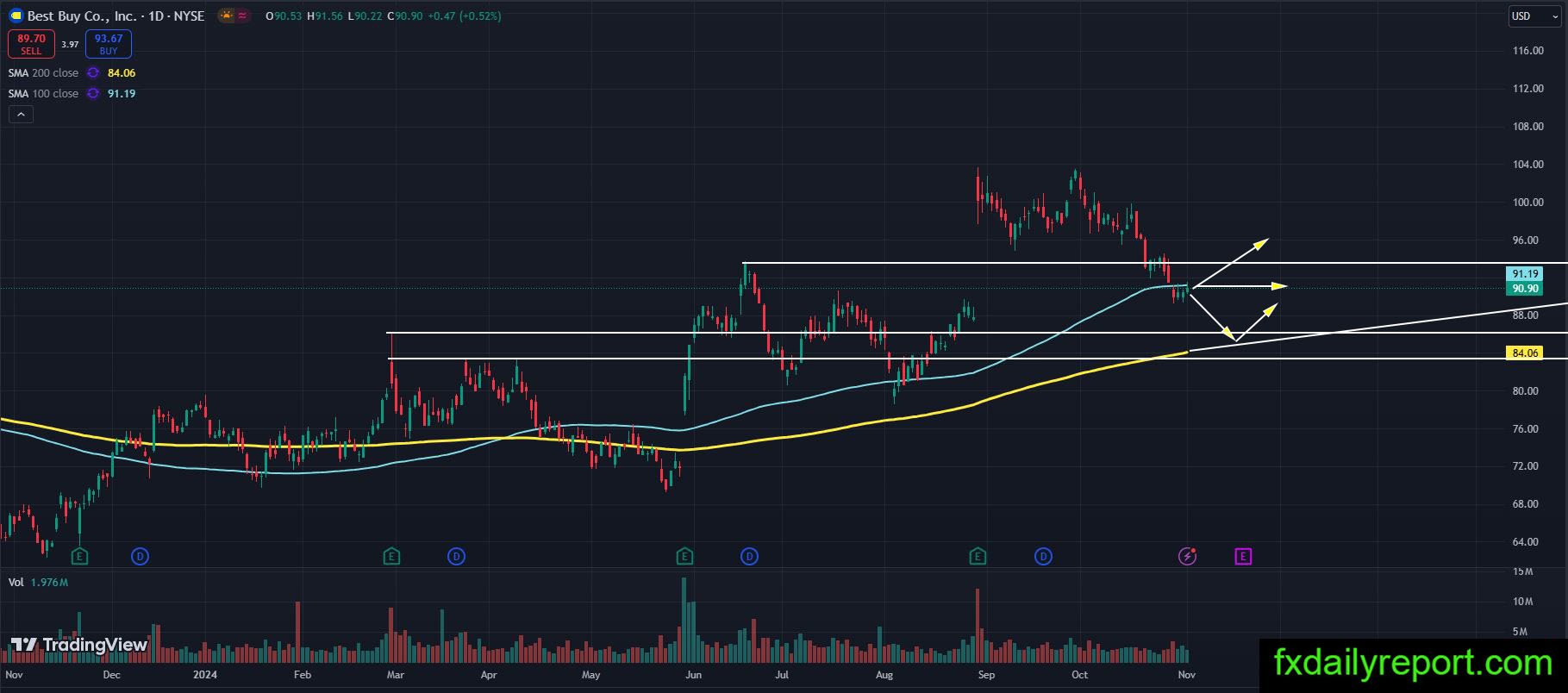The image size is (1568, 693).
Task: Click the 5M volume axis label
Action: (x=1520, y=632)
